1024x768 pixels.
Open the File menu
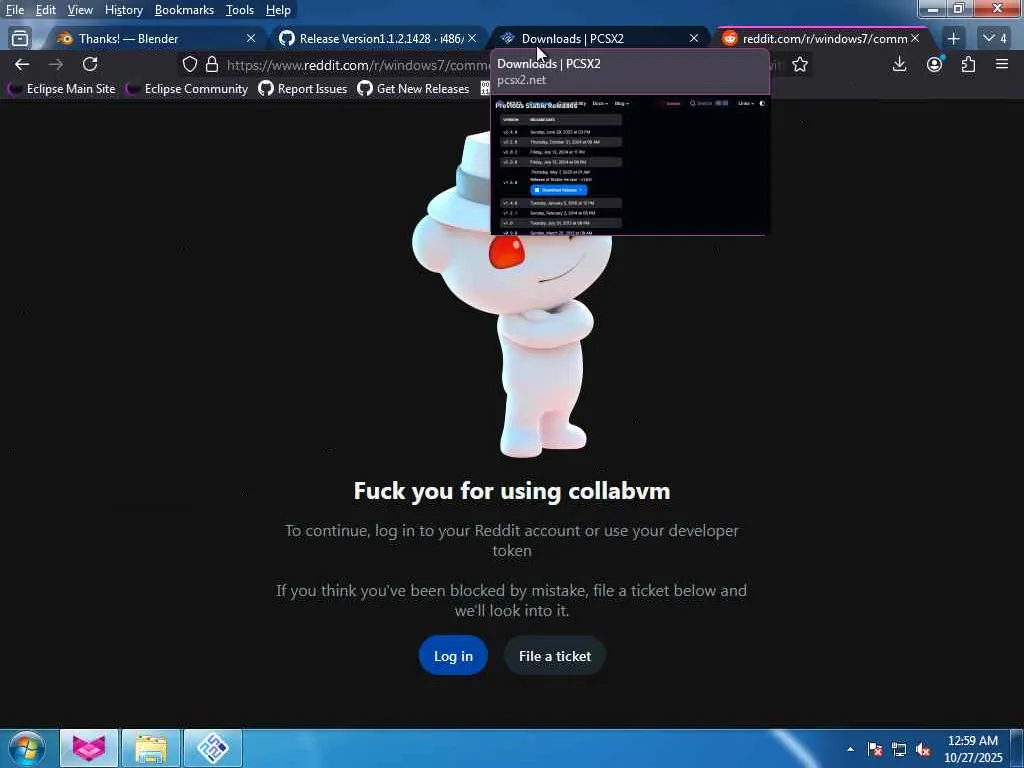(14, 10)
